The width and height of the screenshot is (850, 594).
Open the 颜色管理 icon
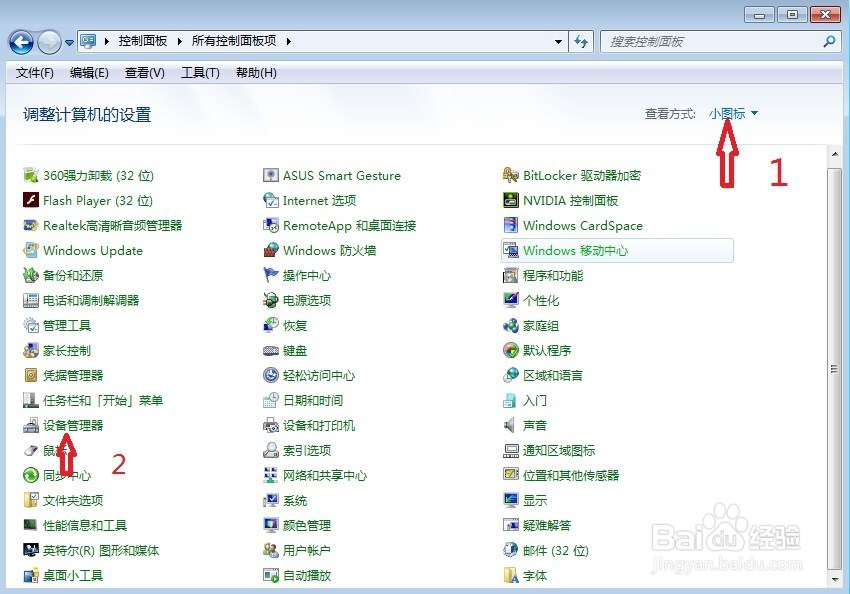[x=271, y=525]
